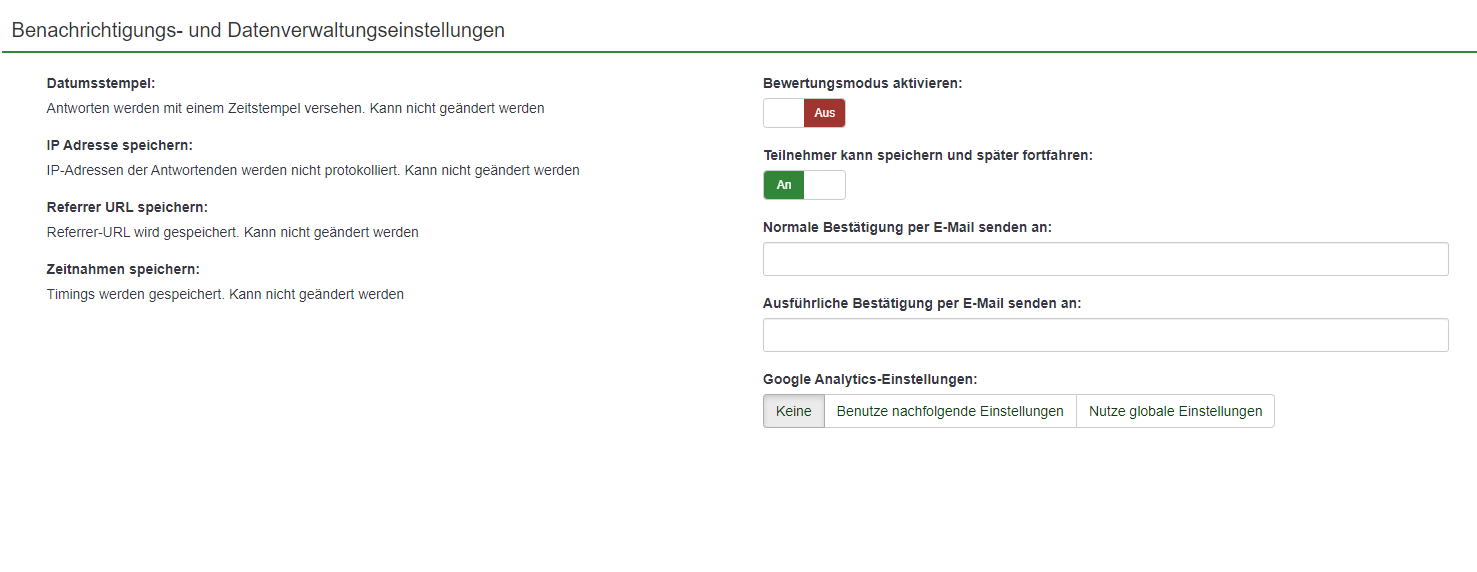The height and width of the screenshot is (572, 1477).
Task: Click the Zeitnahmen speichern label
Action: (123, 269)
